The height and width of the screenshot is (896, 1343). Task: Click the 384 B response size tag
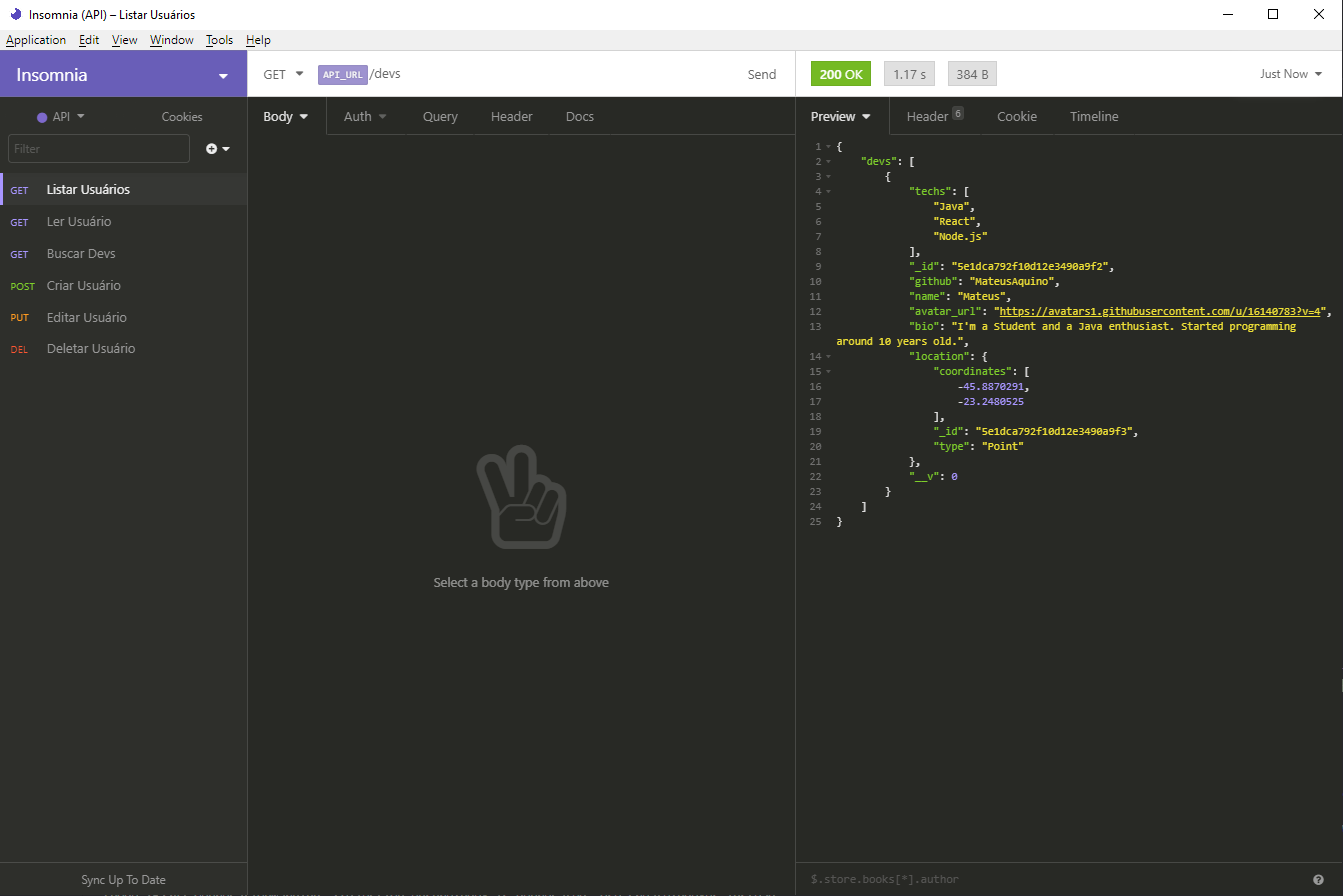click(972, 74)
